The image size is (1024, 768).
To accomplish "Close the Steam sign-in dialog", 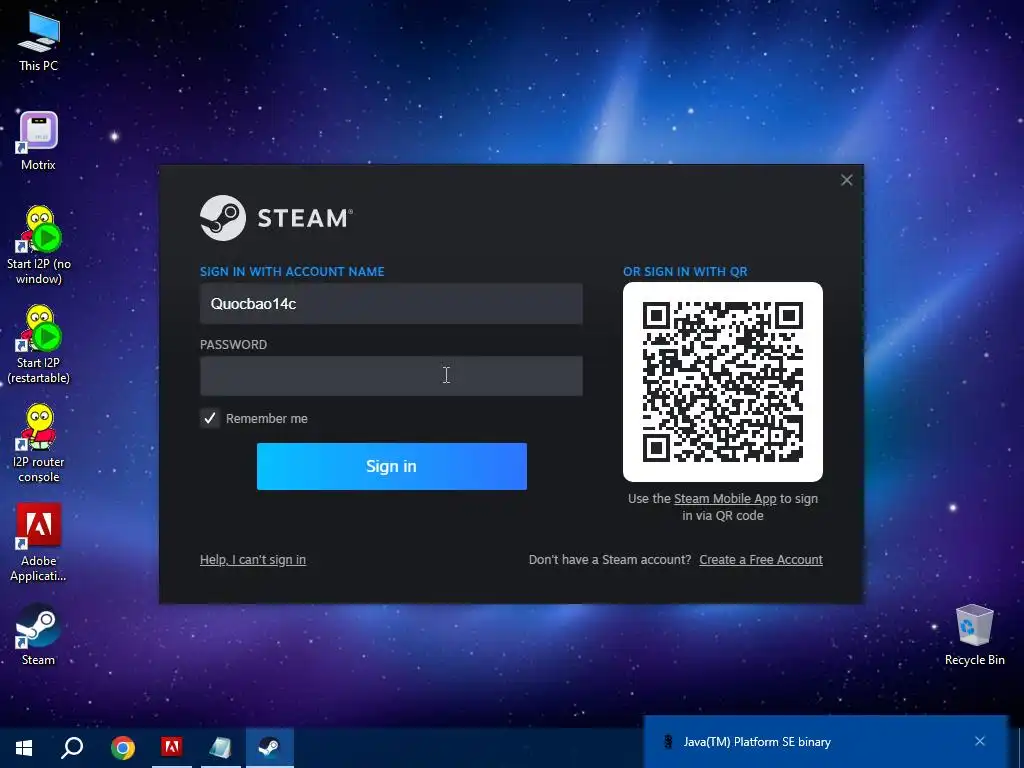I will (x=846, y=180).
